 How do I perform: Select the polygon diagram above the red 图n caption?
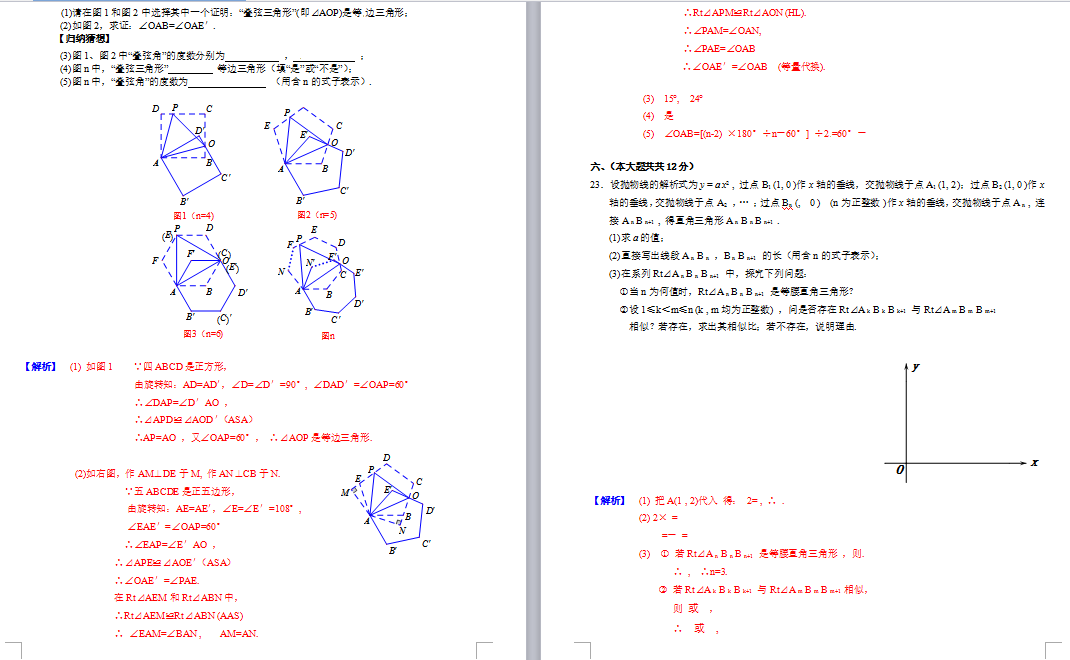click(321, 274)
